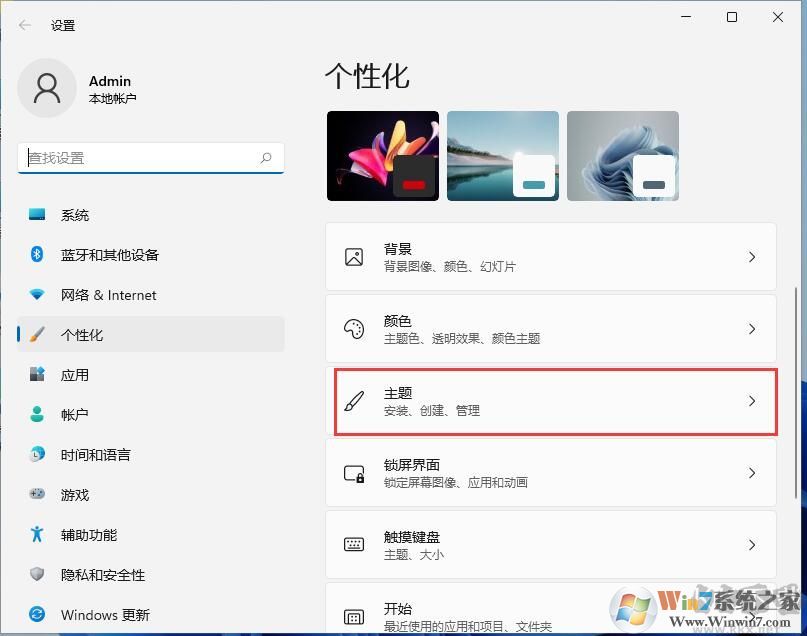Click the Bluetooth icon next to 蓝牙和其他设备
This screenshot has width=807, height=636.
pos(35,255)
